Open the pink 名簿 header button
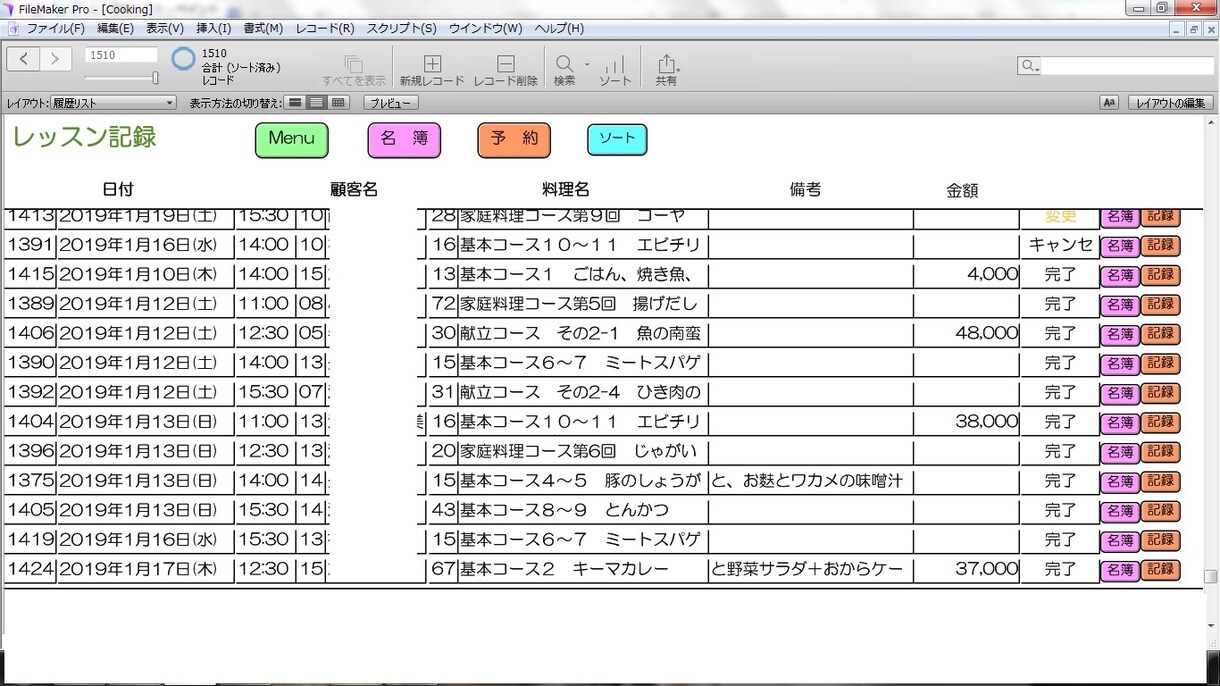The width and height of the screenshot is (1220, 686). point(404,140)
